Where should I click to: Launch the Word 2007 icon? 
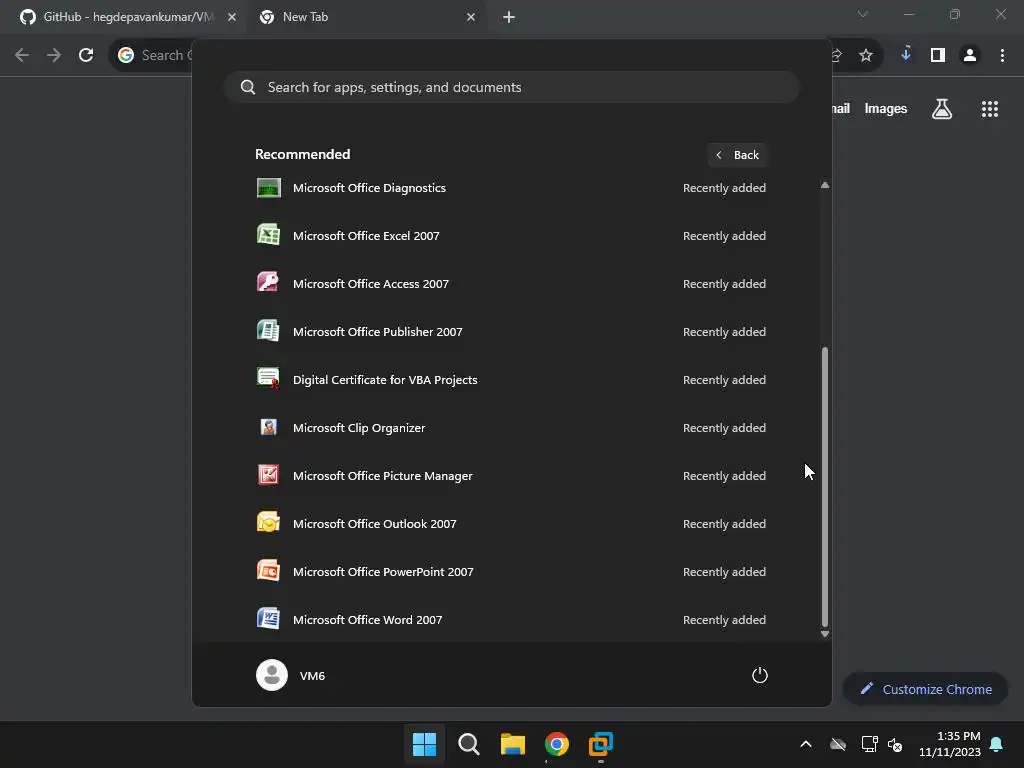tap(268, 620)
